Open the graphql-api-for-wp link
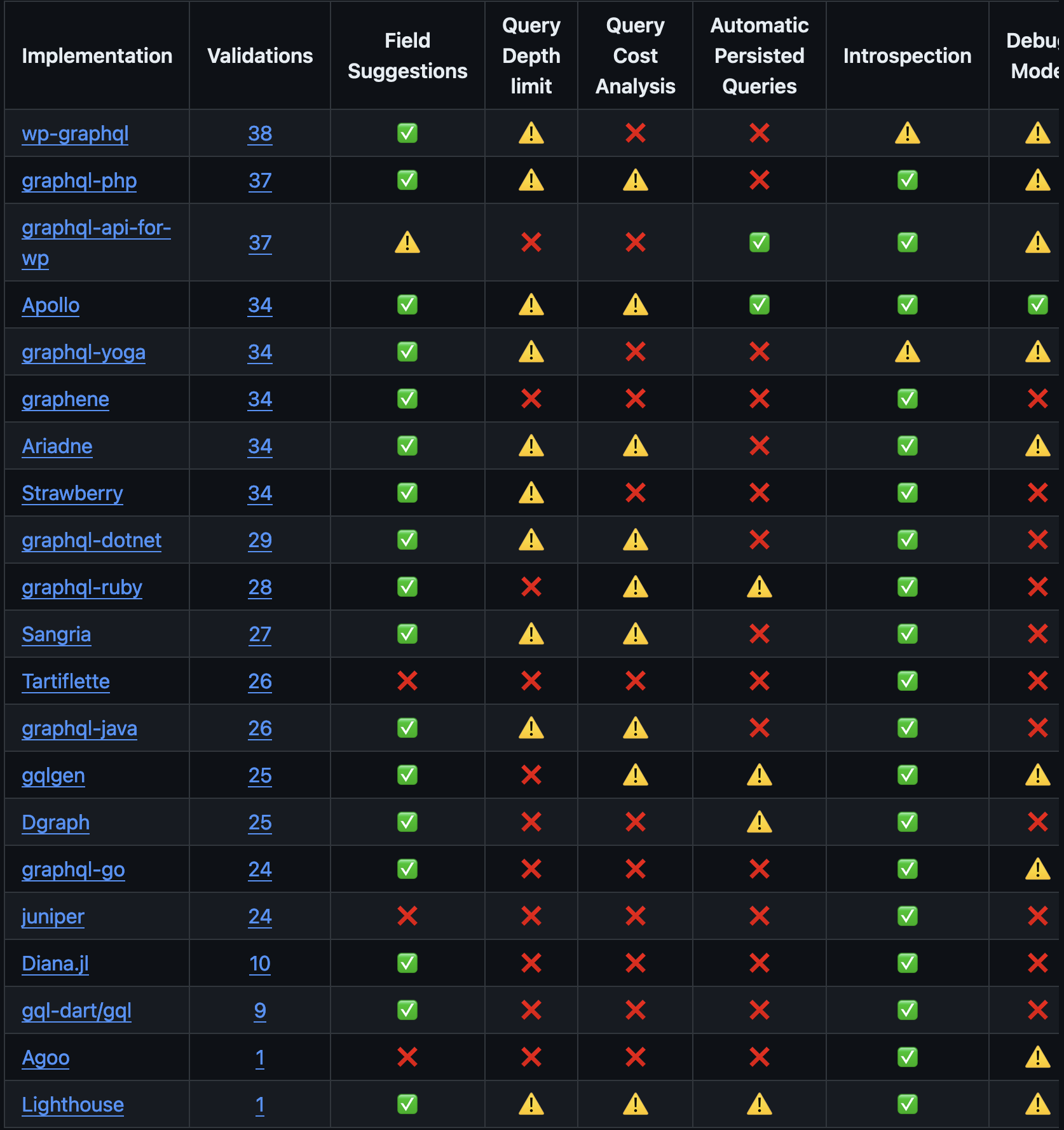This screenshot has width=1064, height=1130. click(x=96, y=228)
